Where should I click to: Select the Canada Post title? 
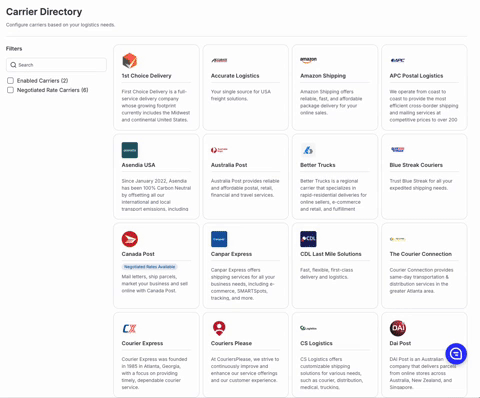[138, 254]
